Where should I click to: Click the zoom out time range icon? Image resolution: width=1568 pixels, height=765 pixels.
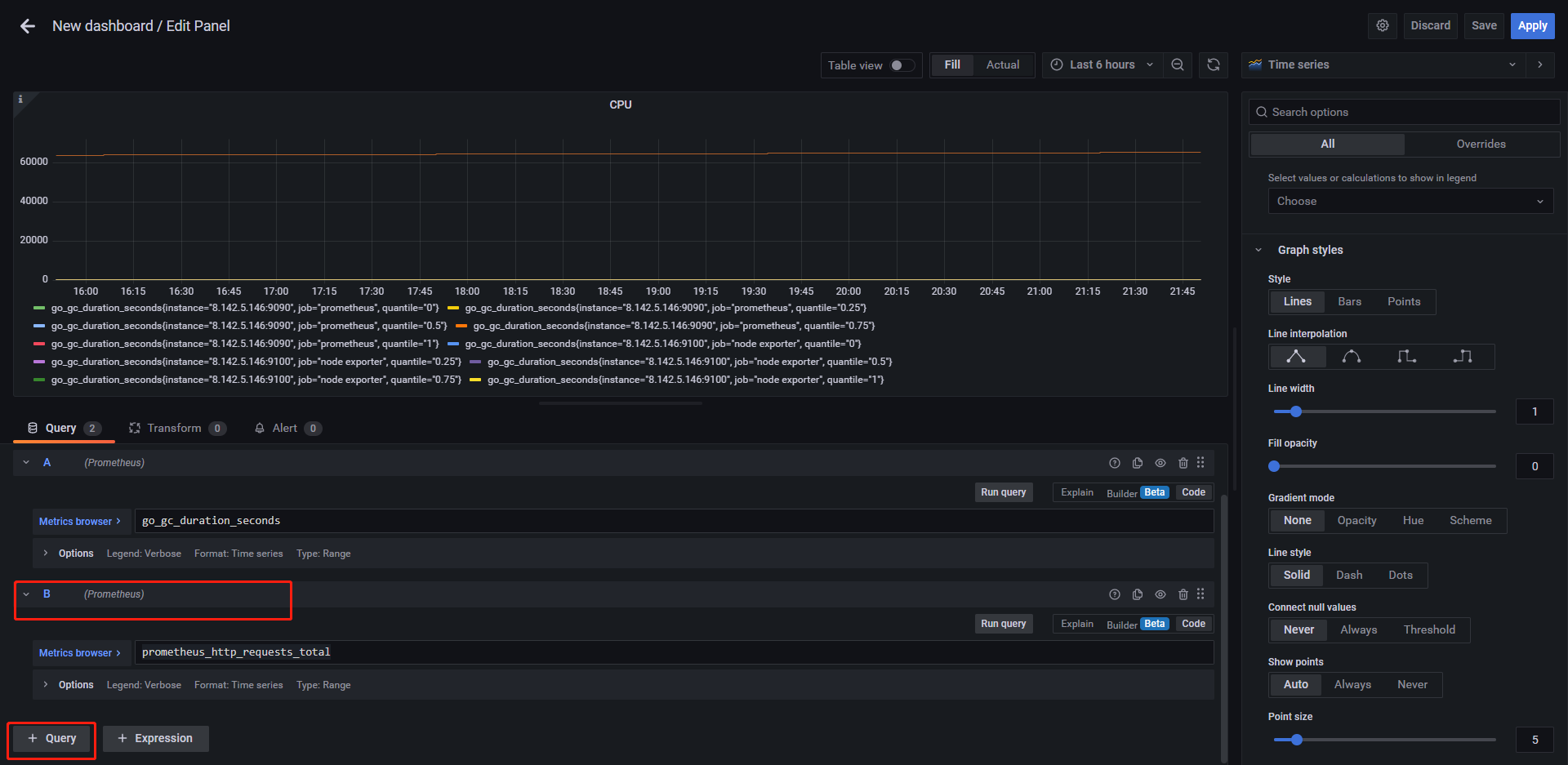point(1178,64)
